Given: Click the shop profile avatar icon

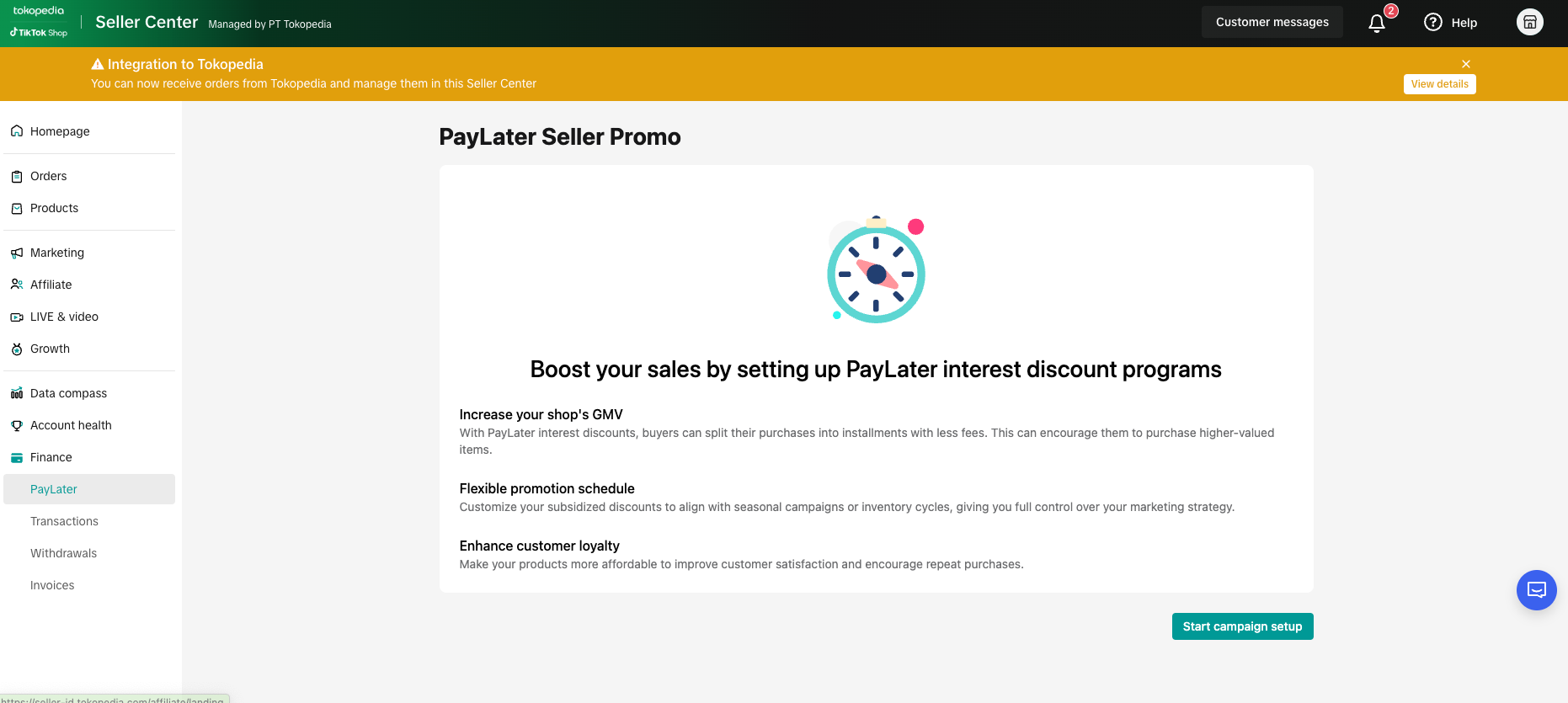Looking at the screenshot, I should [x=1529, y=23].
